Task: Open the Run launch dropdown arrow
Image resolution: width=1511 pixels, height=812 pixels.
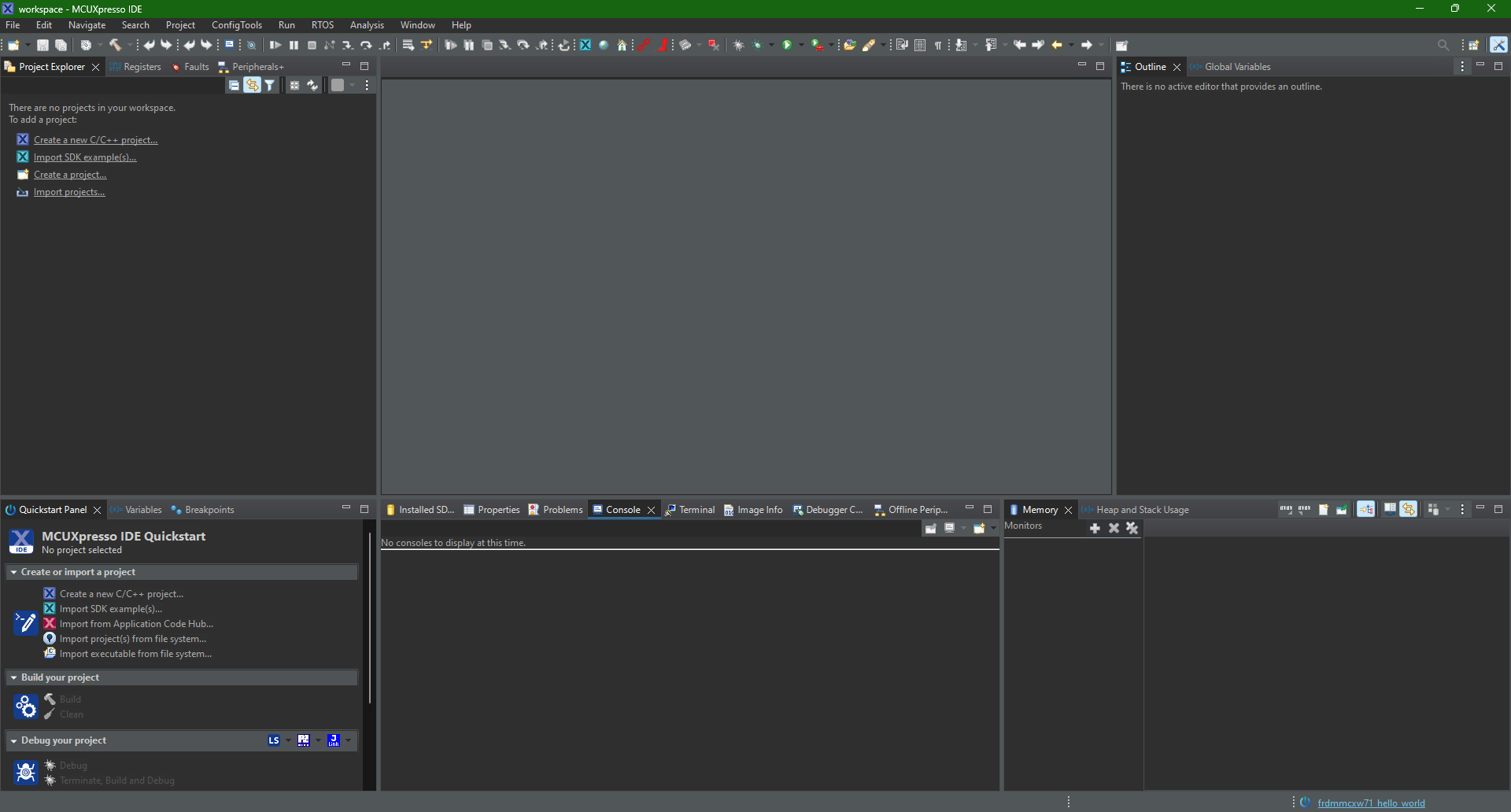Action: pos(801,46)
